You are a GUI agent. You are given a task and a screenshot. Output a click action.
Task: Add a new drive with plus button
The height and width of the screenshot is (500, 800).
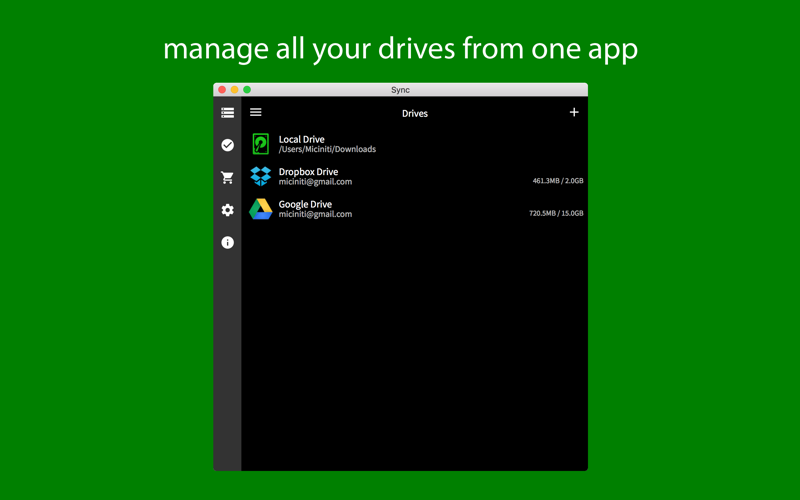coord(574,112)
